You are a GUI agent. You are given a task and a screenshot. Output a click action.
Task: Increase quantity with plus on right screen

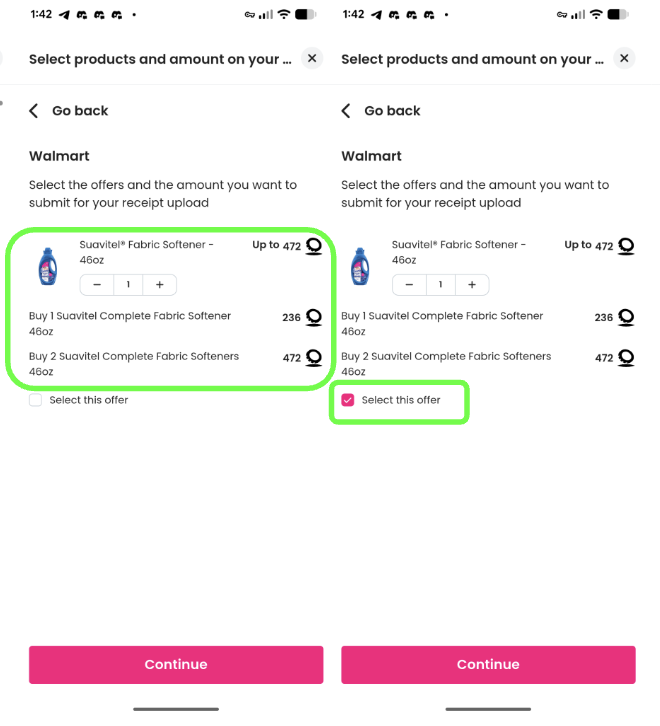tap(472, 285)
